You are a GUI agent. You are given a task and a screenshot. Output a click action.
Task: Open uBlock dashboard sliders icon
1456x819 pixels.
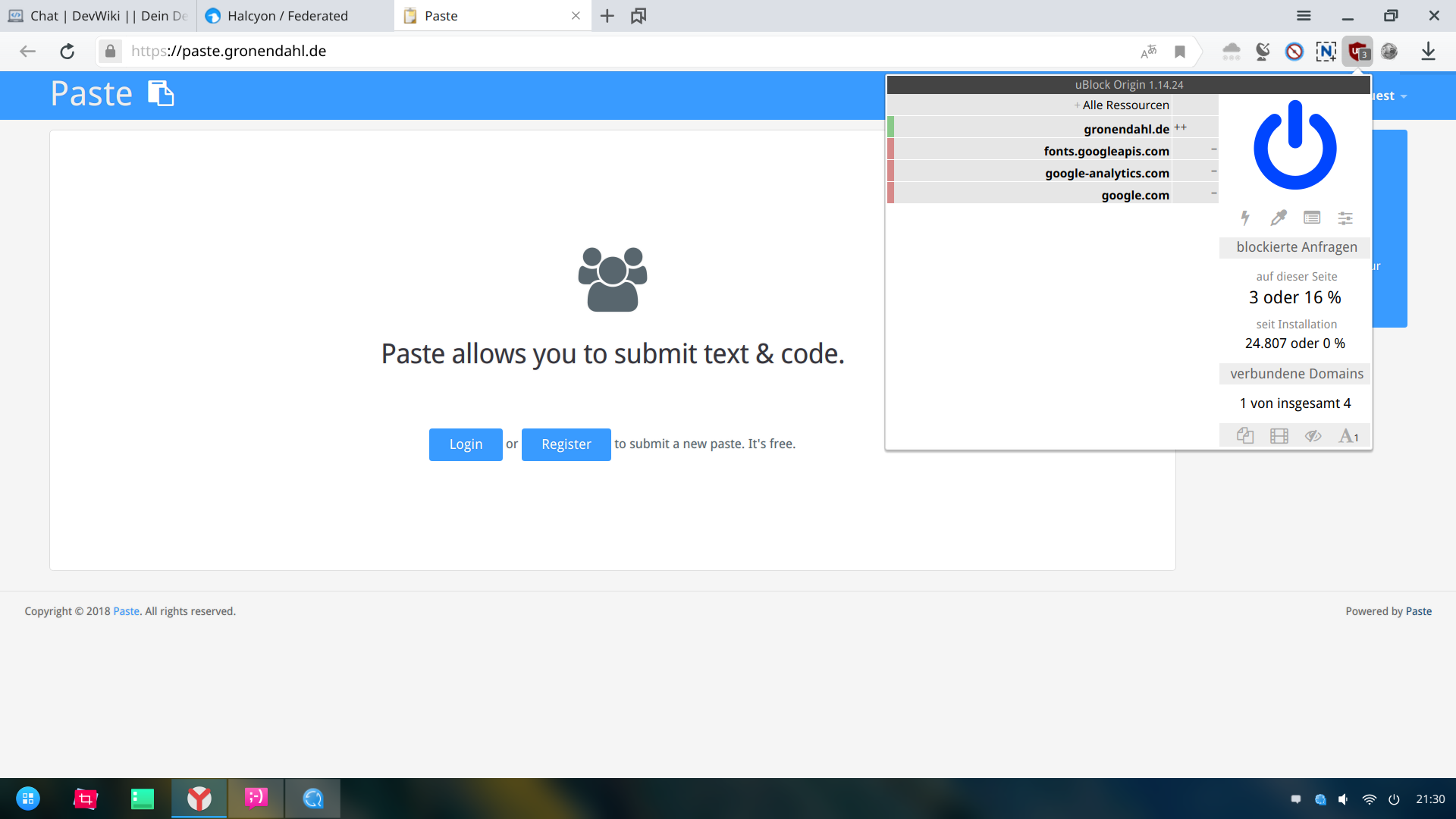click(x=1345, y=218)
